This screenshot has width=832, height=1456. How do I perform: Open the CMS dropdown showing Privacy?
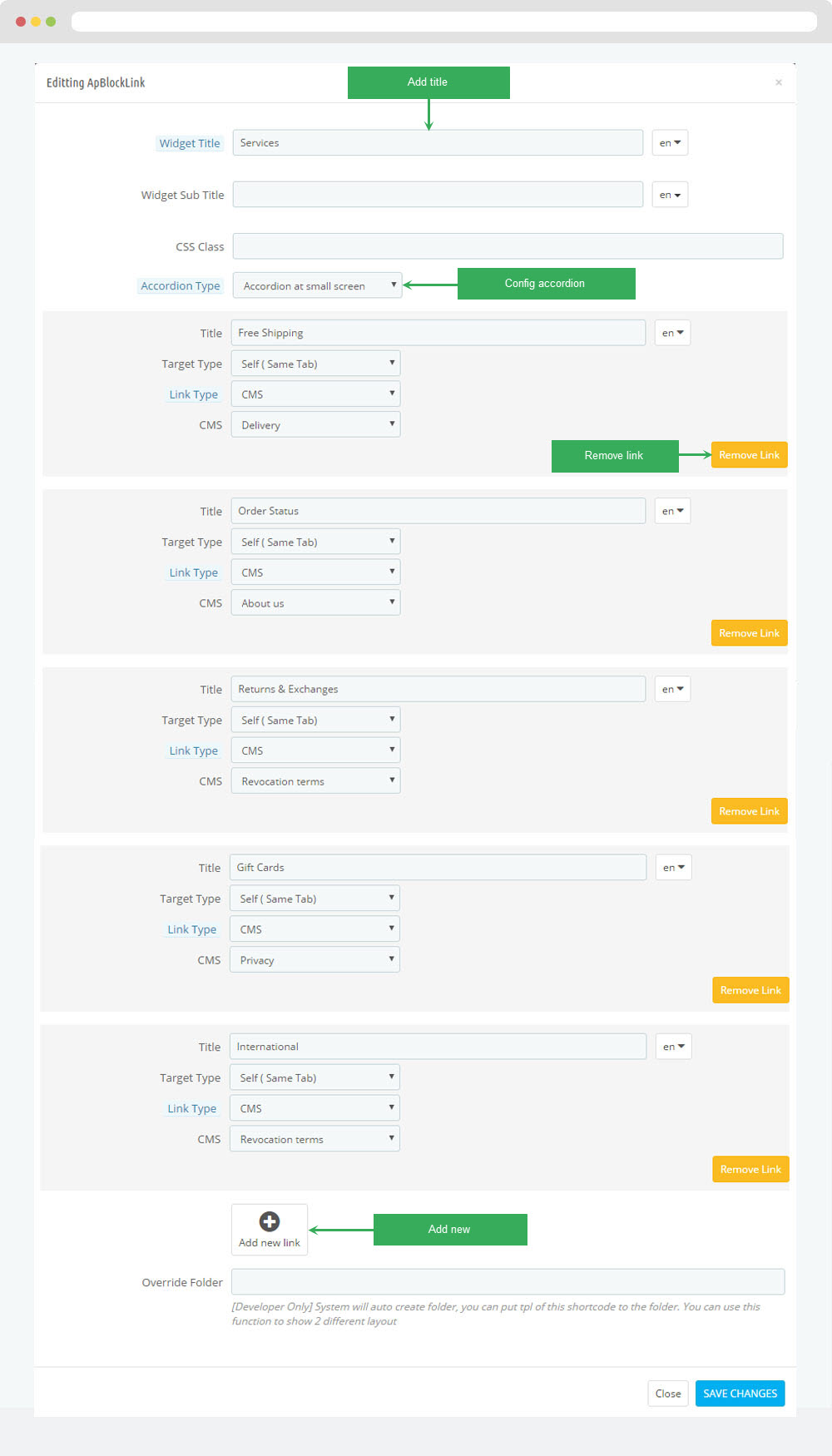pos(314,960)
